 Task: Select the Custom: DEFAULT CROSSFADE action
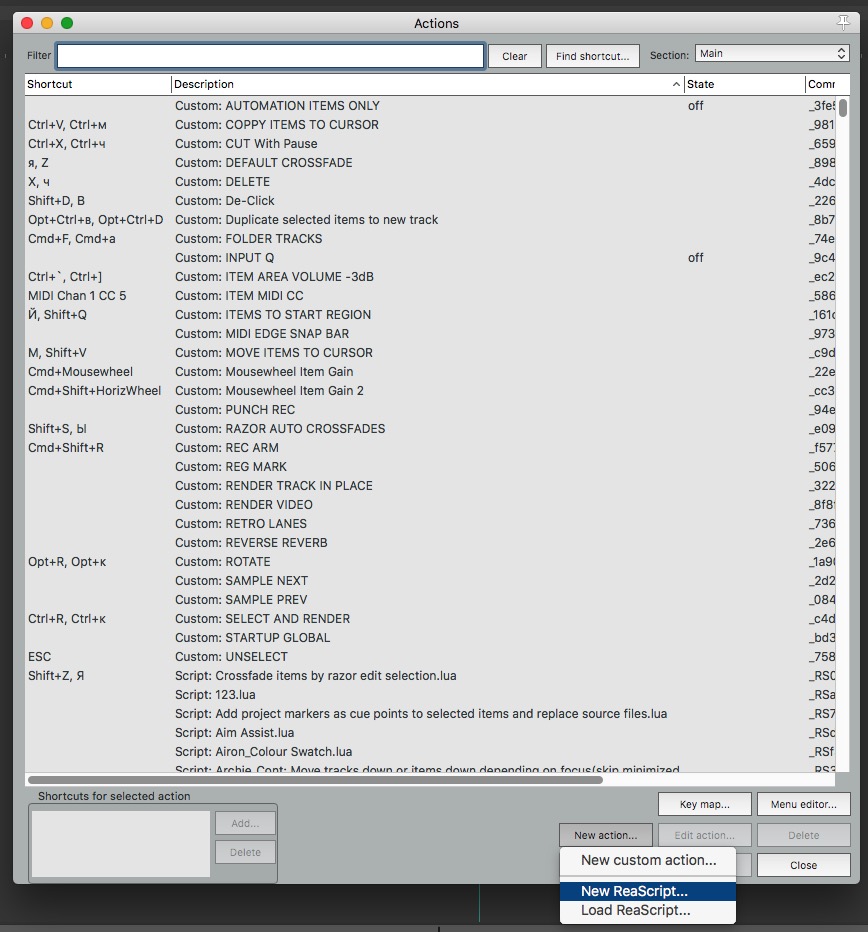click(430, 163)
